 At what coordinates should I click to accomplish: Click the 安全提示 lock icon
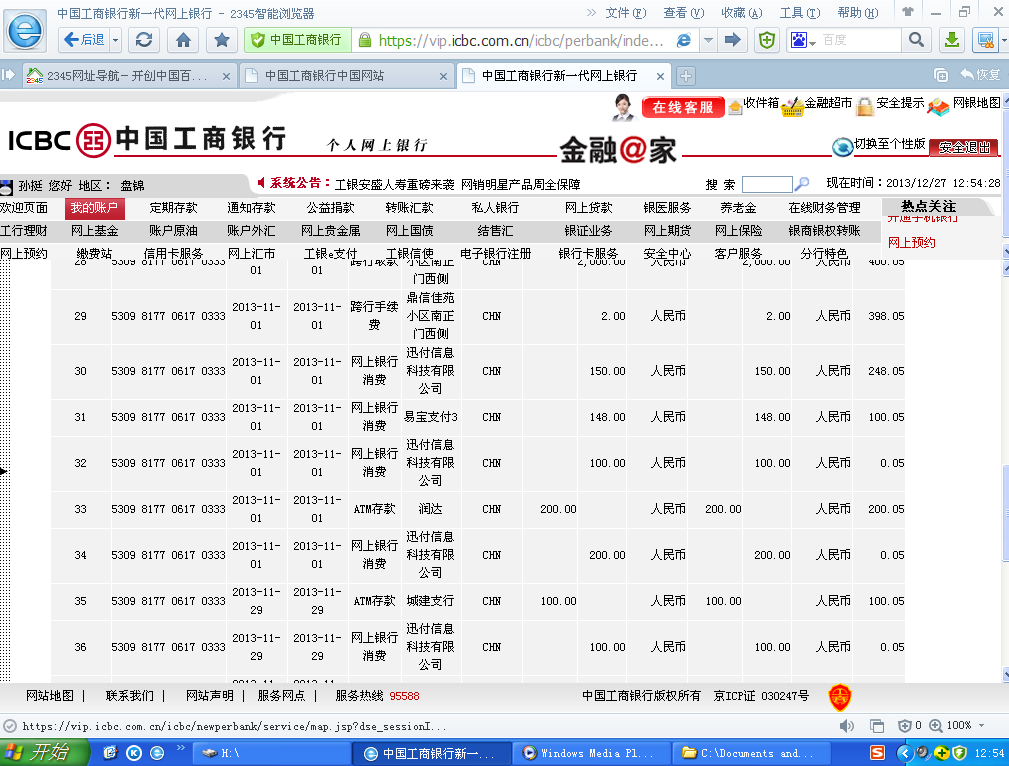865,104
